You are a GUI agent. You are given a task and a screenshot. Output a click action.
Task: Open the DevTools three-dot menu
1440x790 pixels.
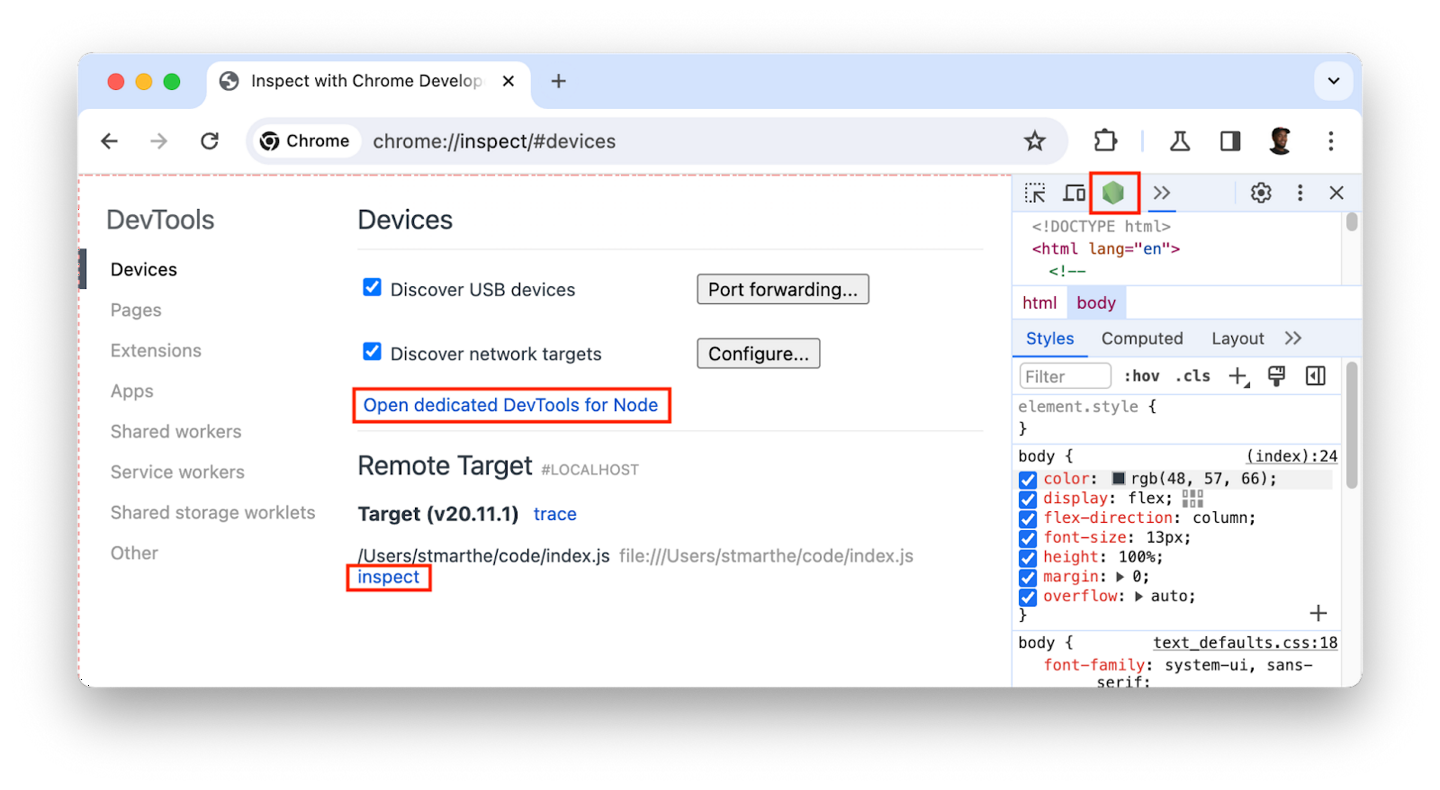point(1300,193)
